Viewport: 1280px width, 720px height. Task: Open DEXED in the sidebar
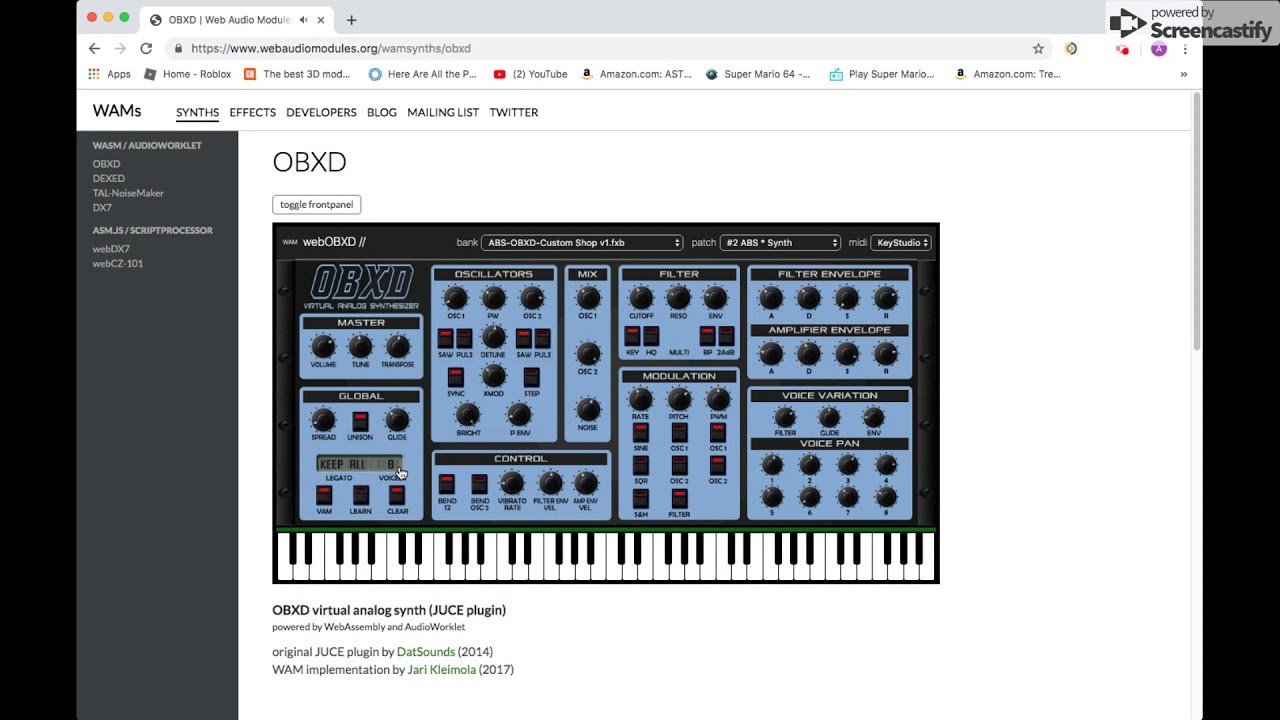tap(109, 178)
